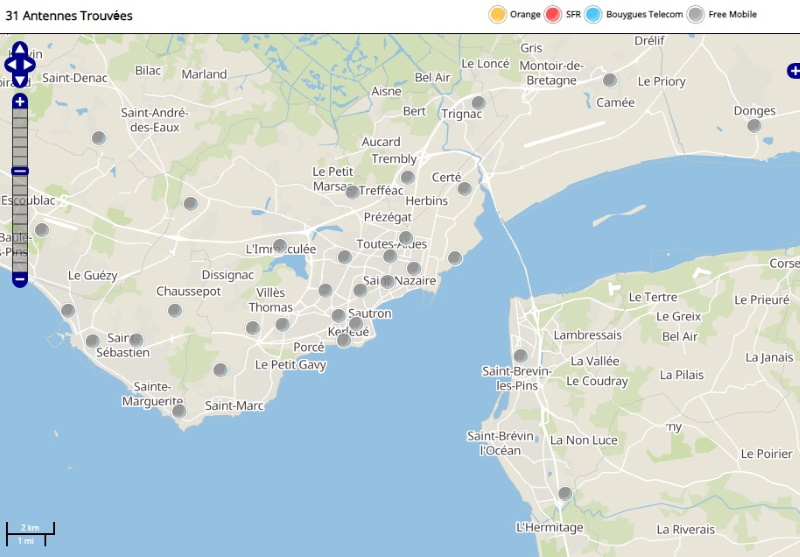Expand layer switcher plus at right edge
The image size is (800, 557).
[x=794, y=71]
